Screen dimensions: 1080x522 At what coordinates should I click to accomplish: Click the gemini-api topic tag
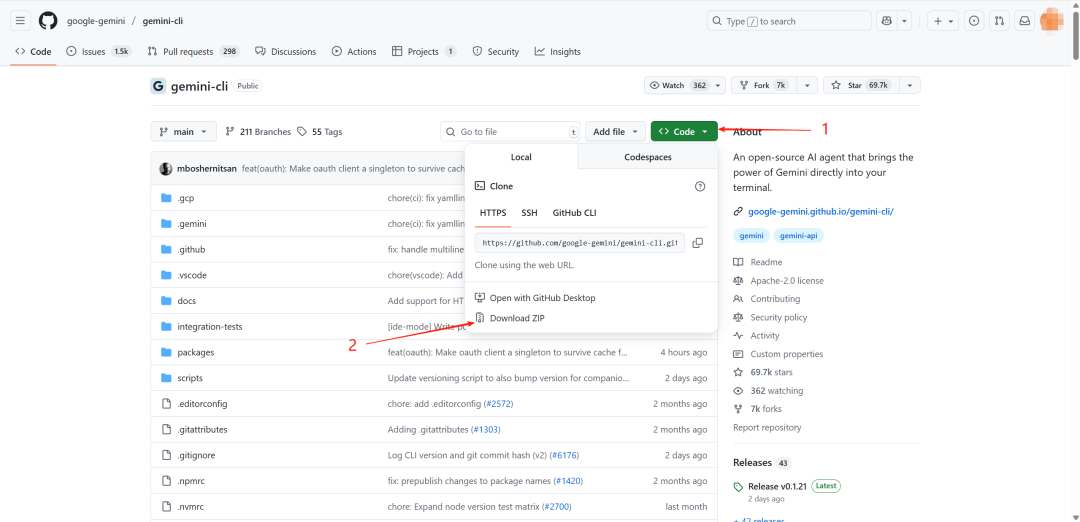(x=799, y=236)
